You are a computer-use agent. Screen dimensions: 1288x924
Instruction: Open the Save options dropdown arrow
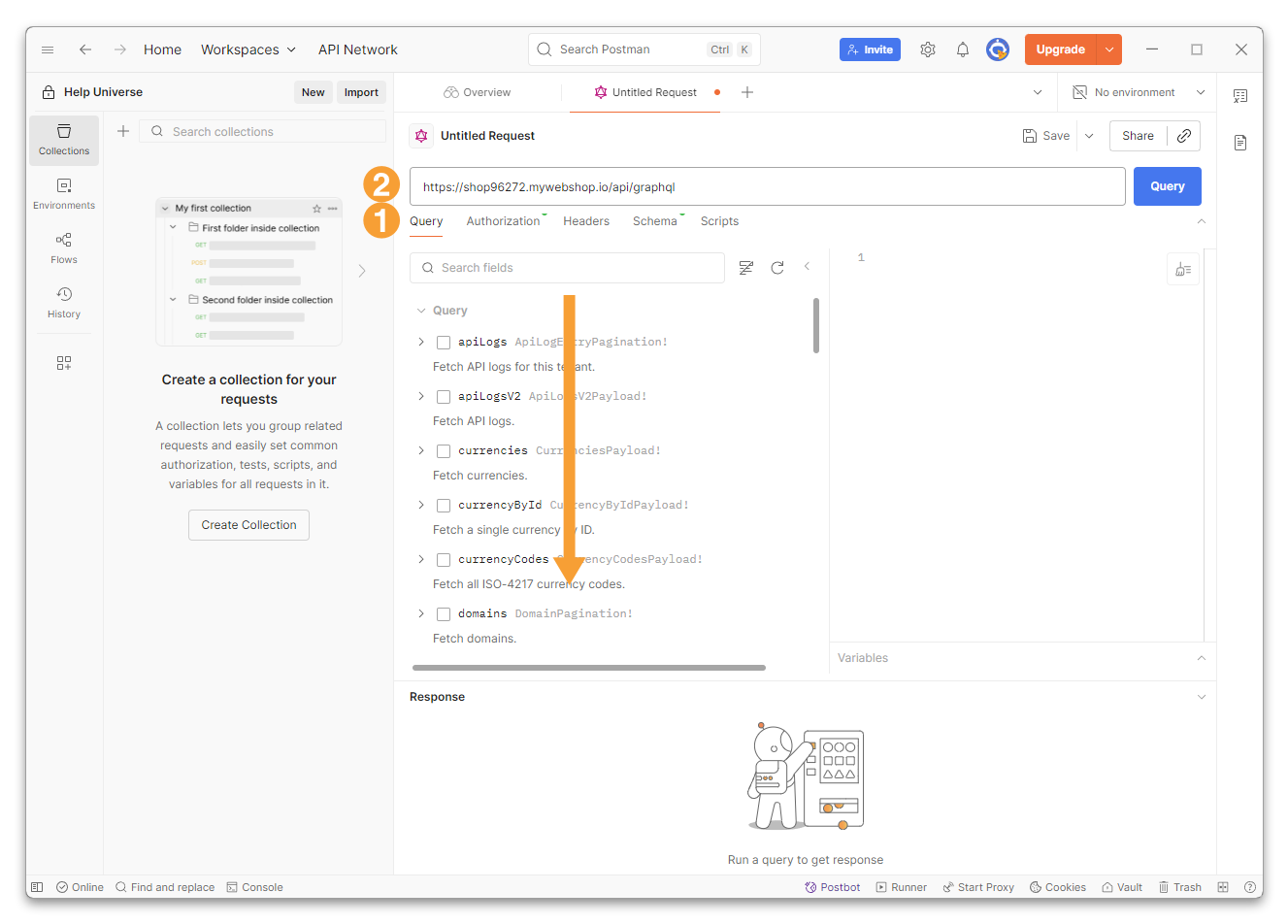(x=1089, y=136)
